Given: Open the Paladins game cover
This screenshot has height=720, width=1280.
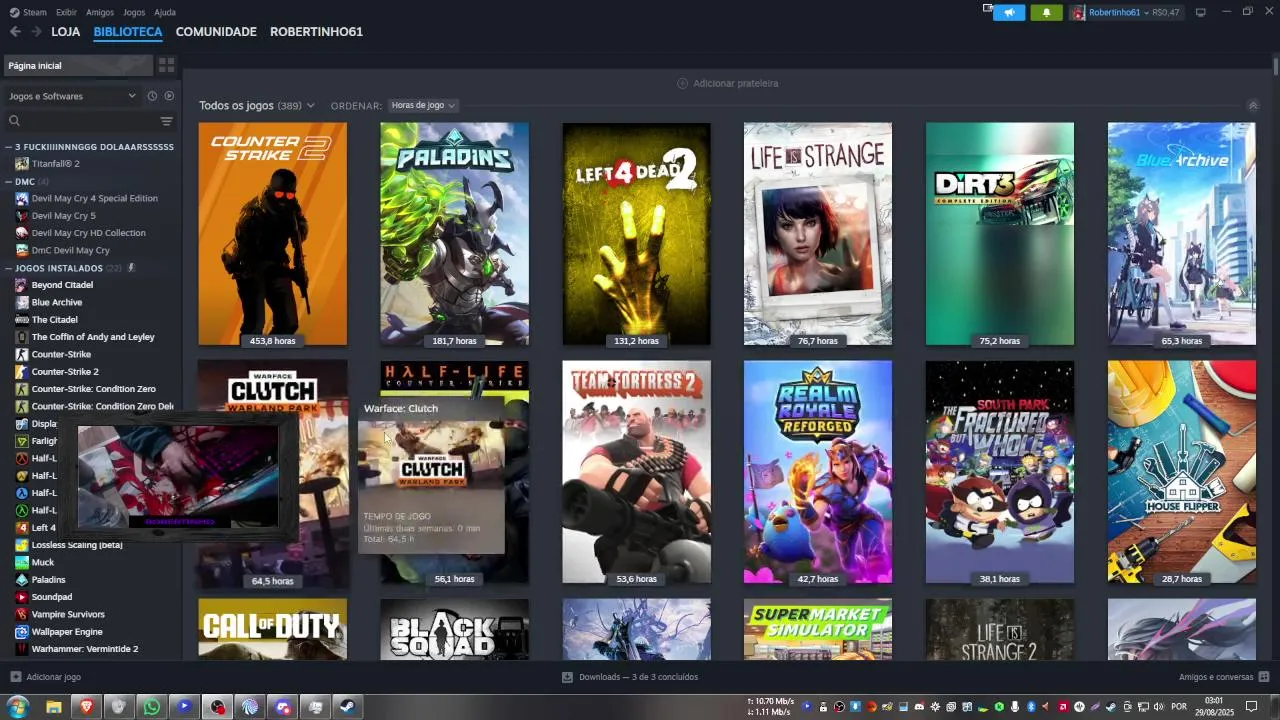Looking at the screenshot, I should (455, 234).
